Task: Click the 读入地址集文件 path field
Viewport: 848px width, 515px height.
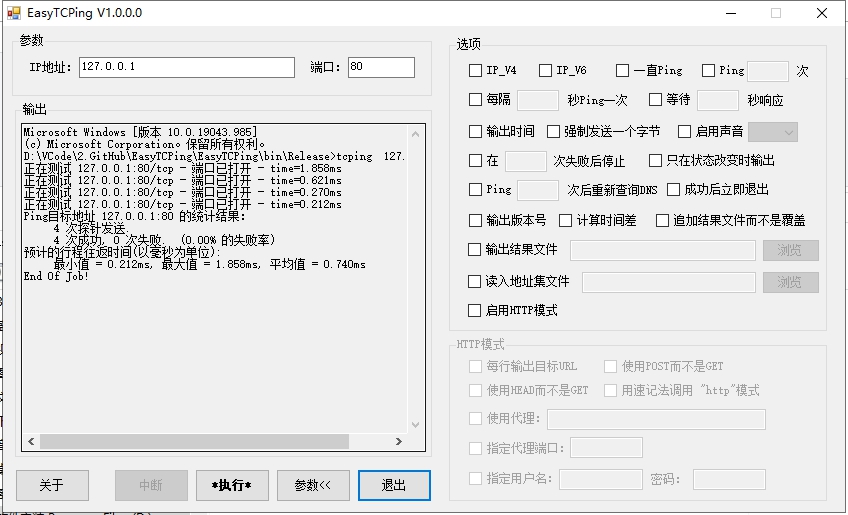Action: click(669, 282)
